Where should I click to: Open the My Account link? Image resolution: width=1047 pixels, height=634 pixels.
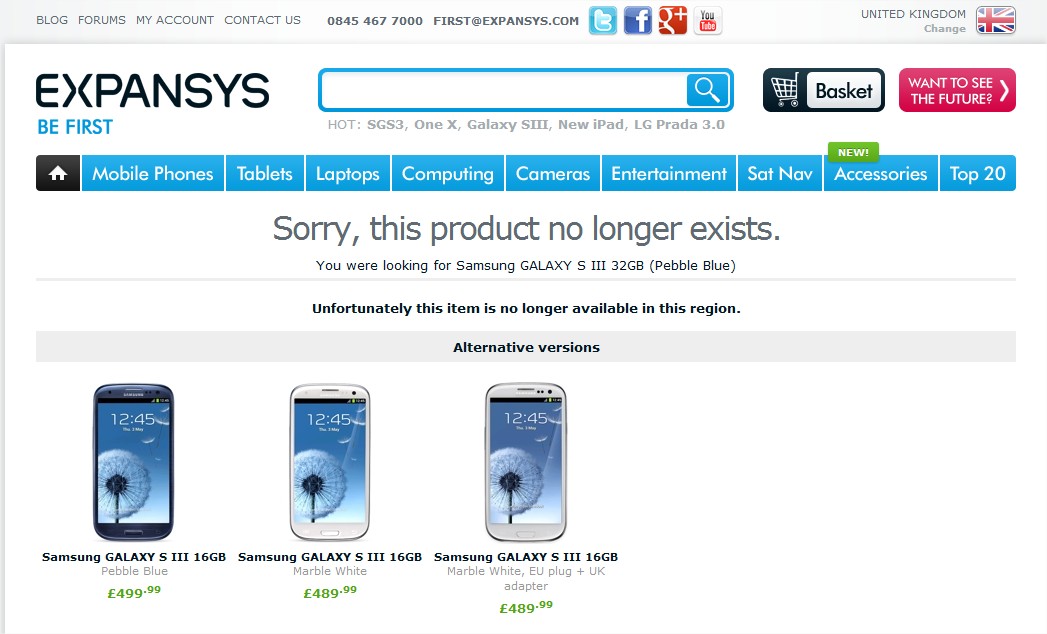pos(175,20)
